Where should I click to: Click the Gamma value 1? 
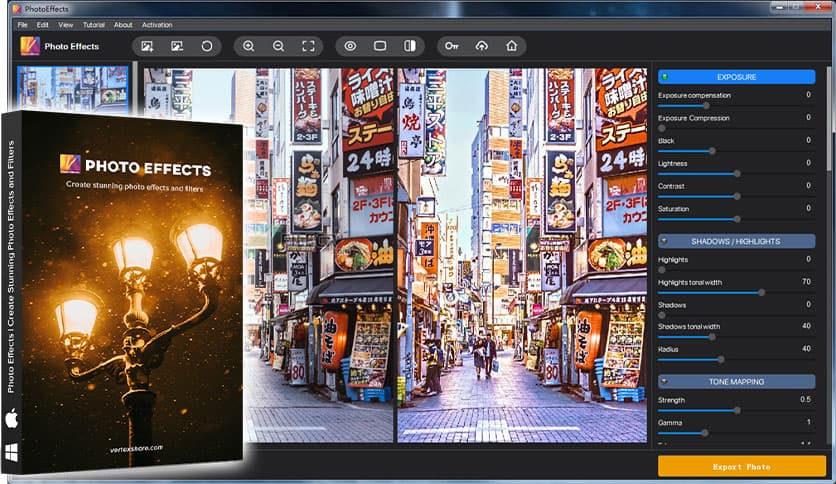point(809,422)
